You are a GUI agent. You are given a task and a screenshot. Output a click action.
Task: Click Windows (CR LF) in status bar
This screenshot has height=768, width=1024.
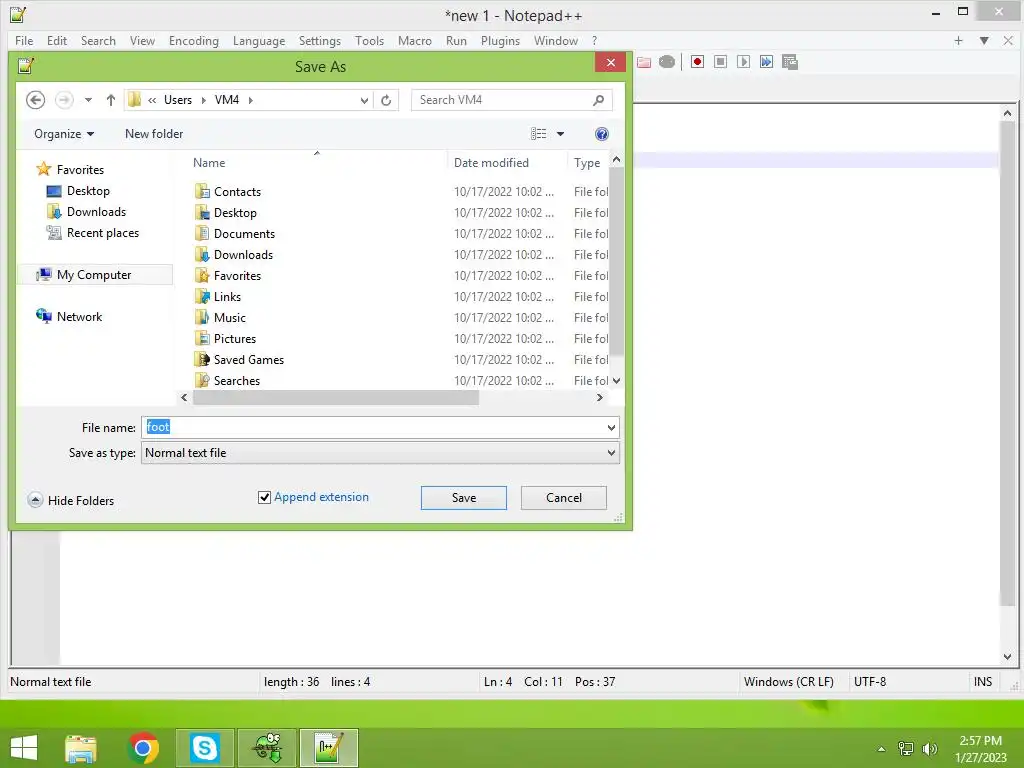click(x=788, y=682)
